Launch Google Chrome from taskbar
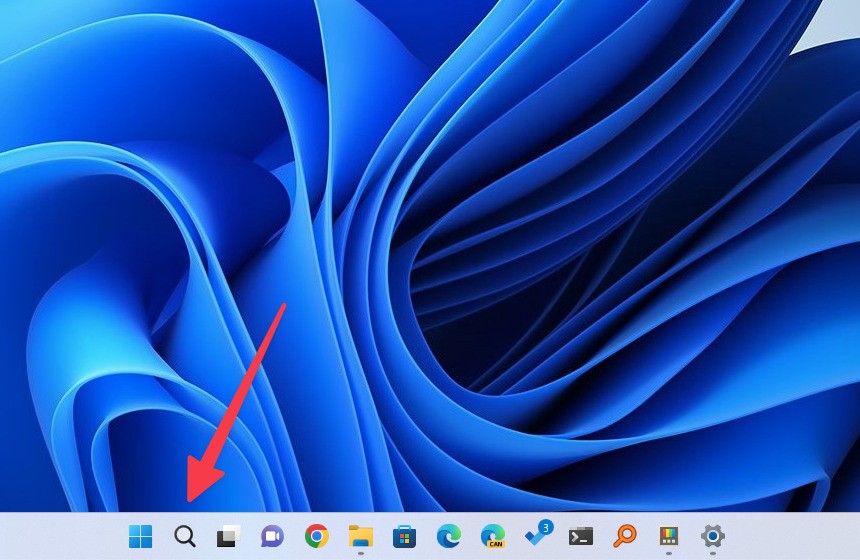Viewport: 860px width, 560px height. (x=316, y=536)
